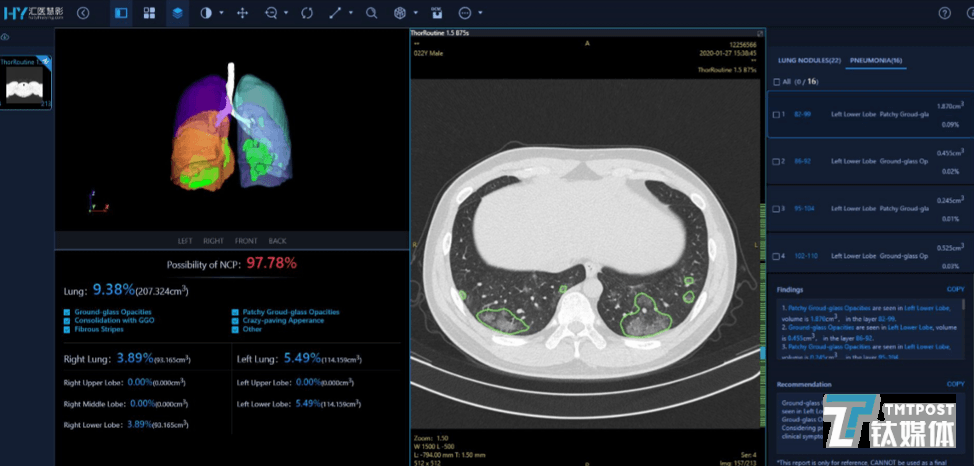This screenshot has width=974, height=466.
Task: Click COPY next to Findings
Action: [x=954, y=289]
